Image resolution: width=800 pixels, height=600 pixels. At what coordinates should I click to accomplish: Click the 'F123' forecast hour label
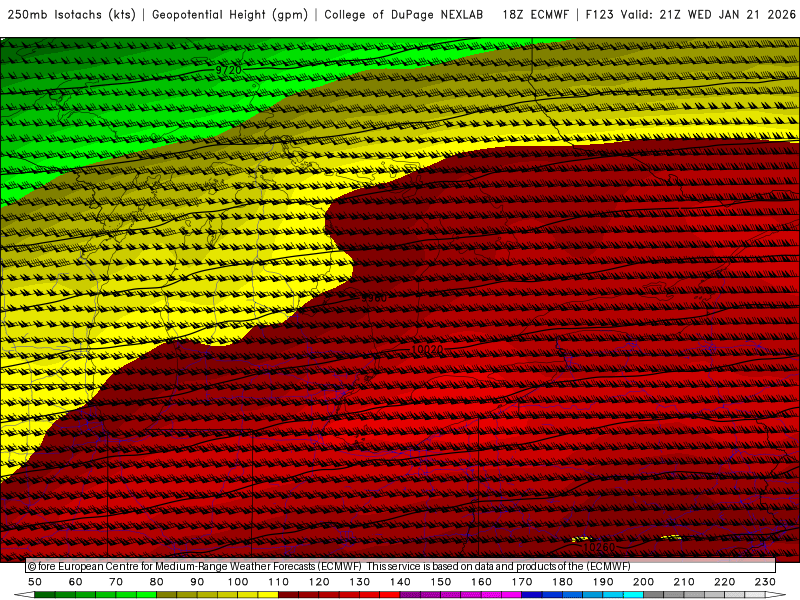coord(599,15)
